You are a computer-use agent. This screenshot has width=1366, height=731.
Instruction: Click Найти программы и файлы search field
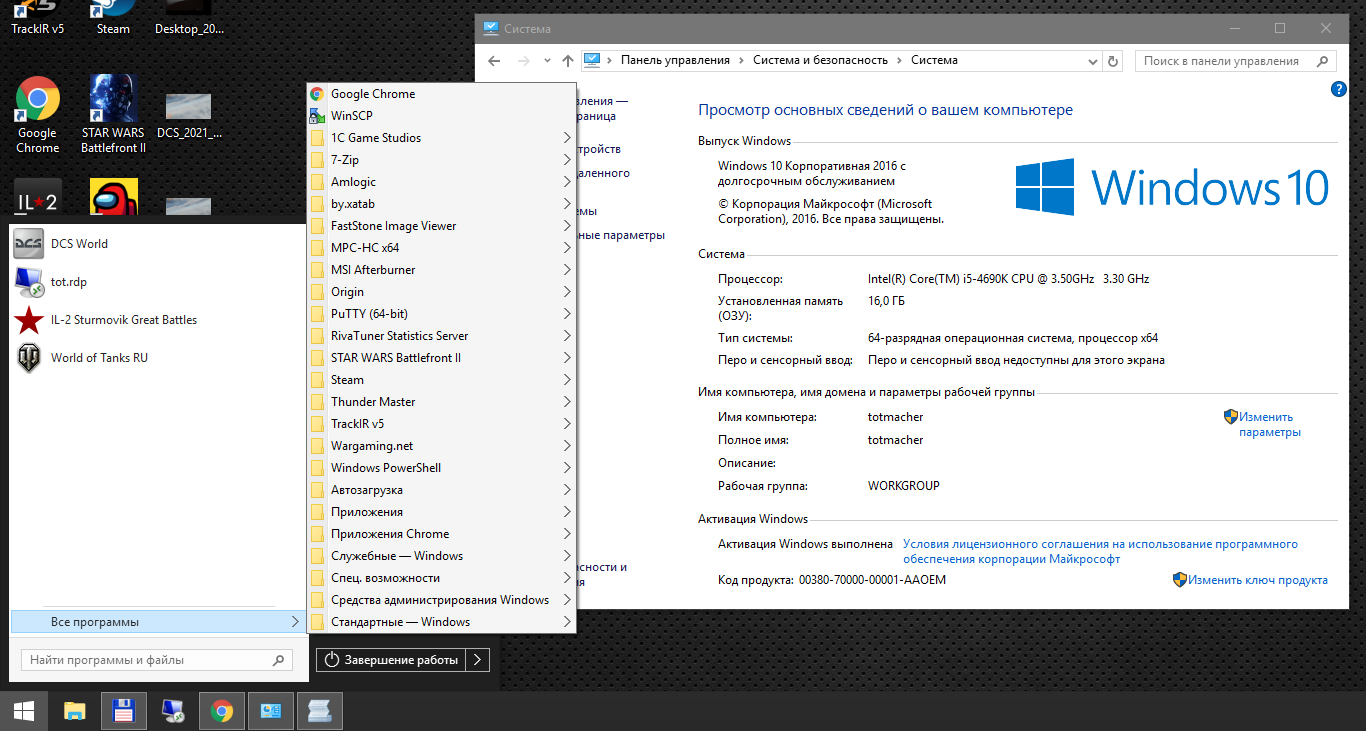pyautogui.click(x=157, y=660)
